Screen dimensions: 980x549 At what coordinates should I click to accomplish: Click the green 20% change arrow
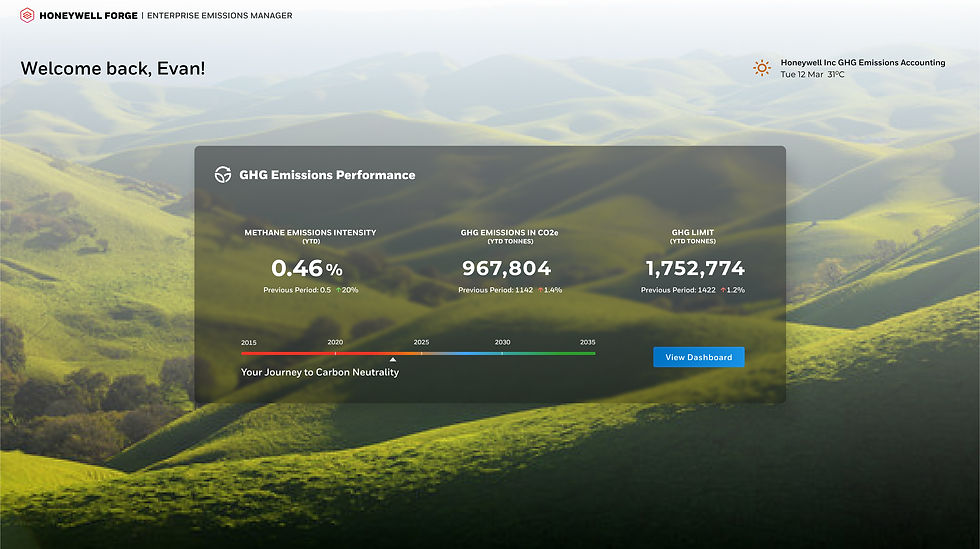click(x=339, y=290)
